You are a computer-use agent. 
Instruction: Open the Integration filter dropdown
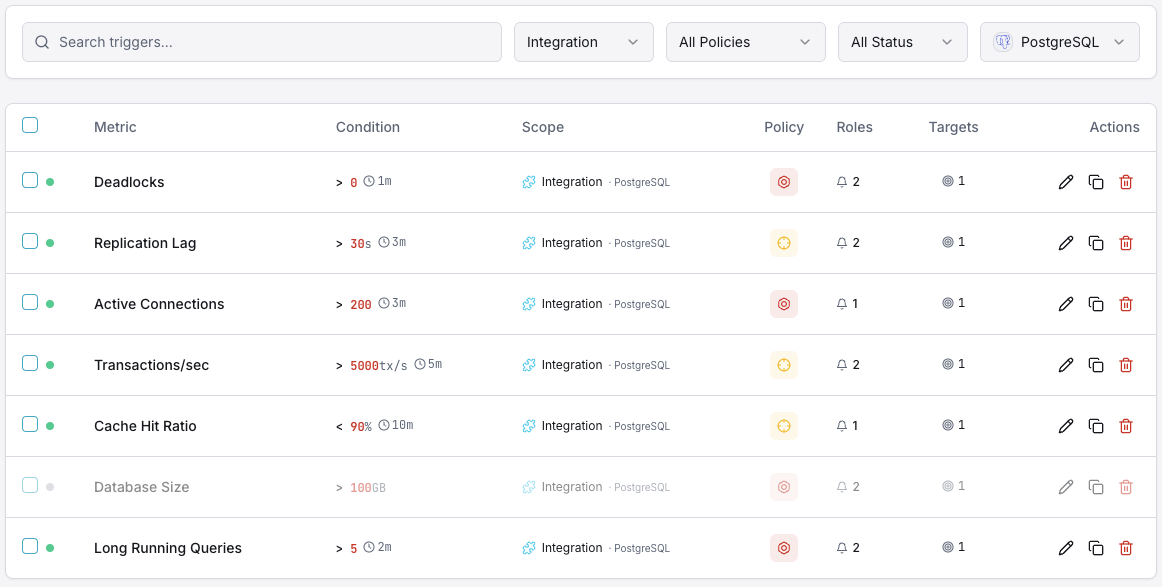coord(583,42)
